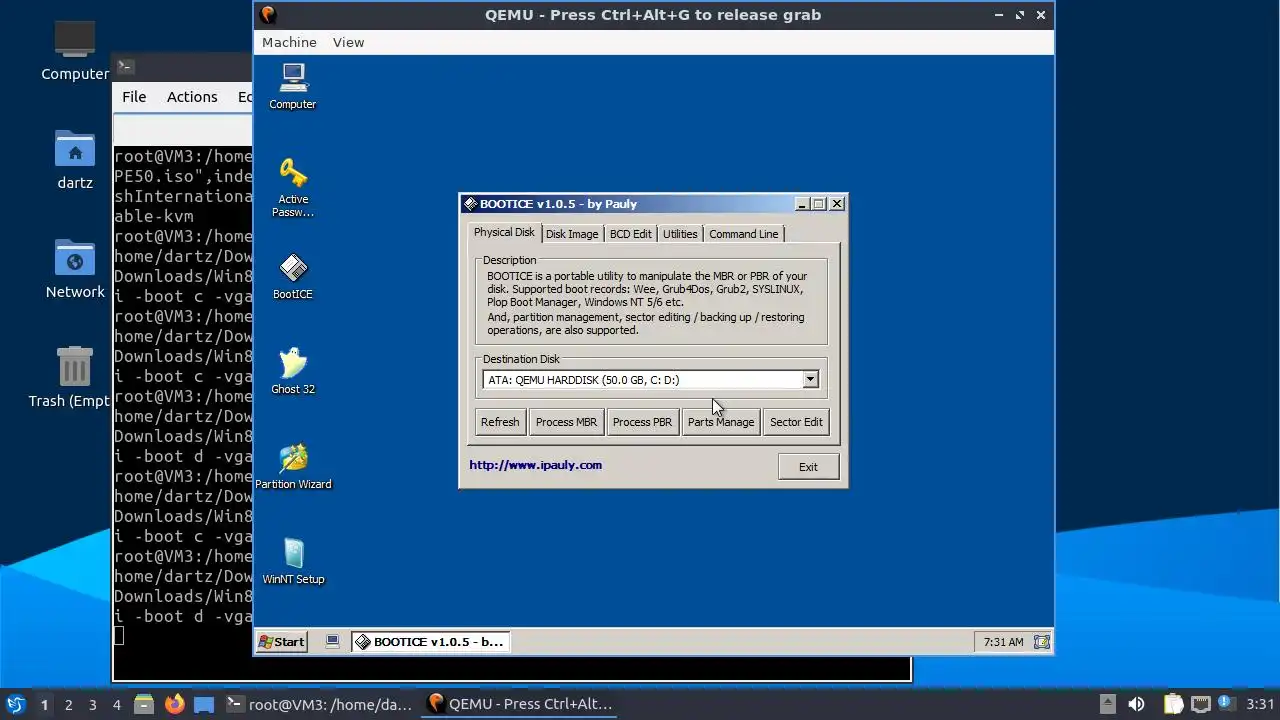Open the Trash icon on host desktop
This screenshot has height=720, width=1280.
75,377
